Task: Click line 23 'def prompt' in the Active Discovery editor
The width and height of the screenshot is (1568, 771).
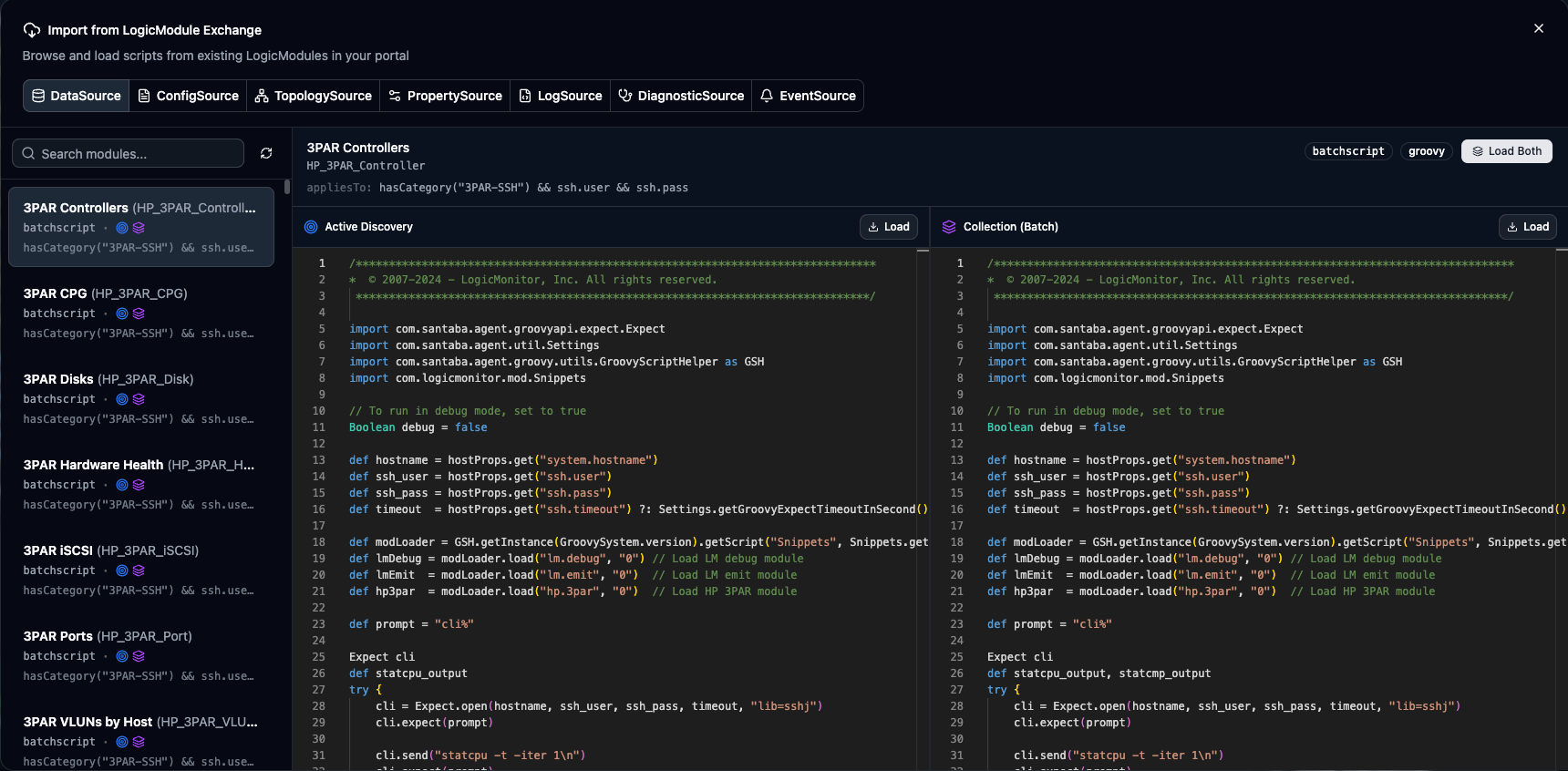Action: [411, 624]
